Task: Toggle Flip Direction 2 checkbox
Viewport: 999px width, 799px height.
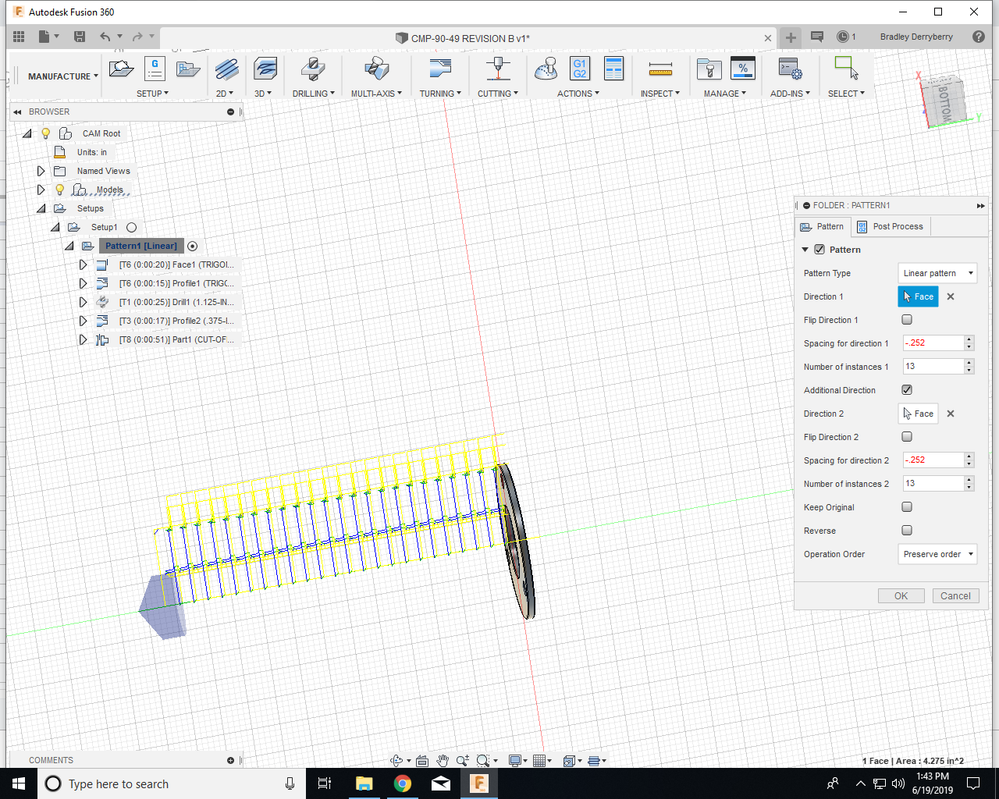Action: 907,436
